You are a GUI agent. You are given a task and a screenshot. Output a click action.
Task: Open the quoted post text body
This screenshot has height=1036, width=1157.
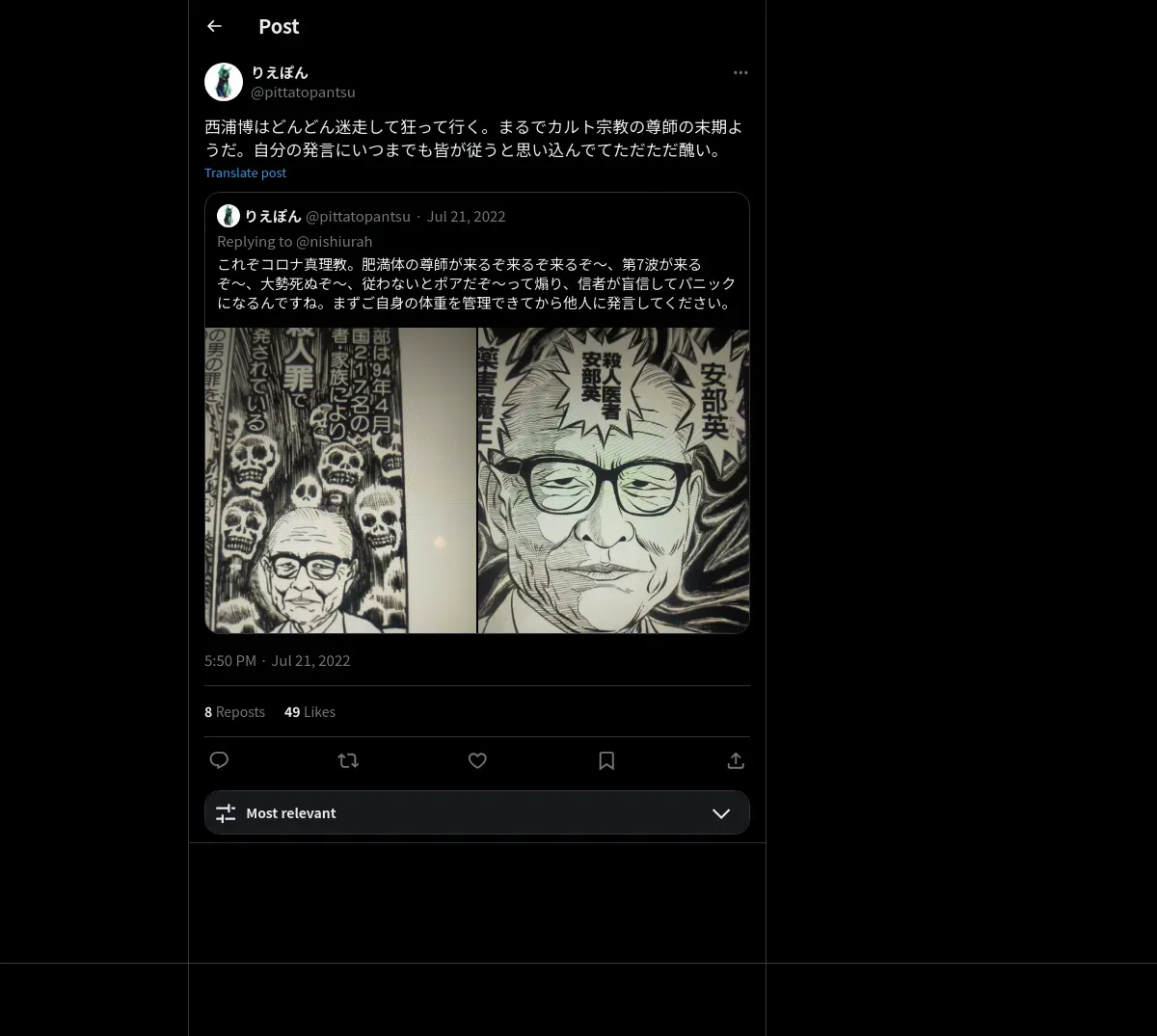click(x=476, y=283)
